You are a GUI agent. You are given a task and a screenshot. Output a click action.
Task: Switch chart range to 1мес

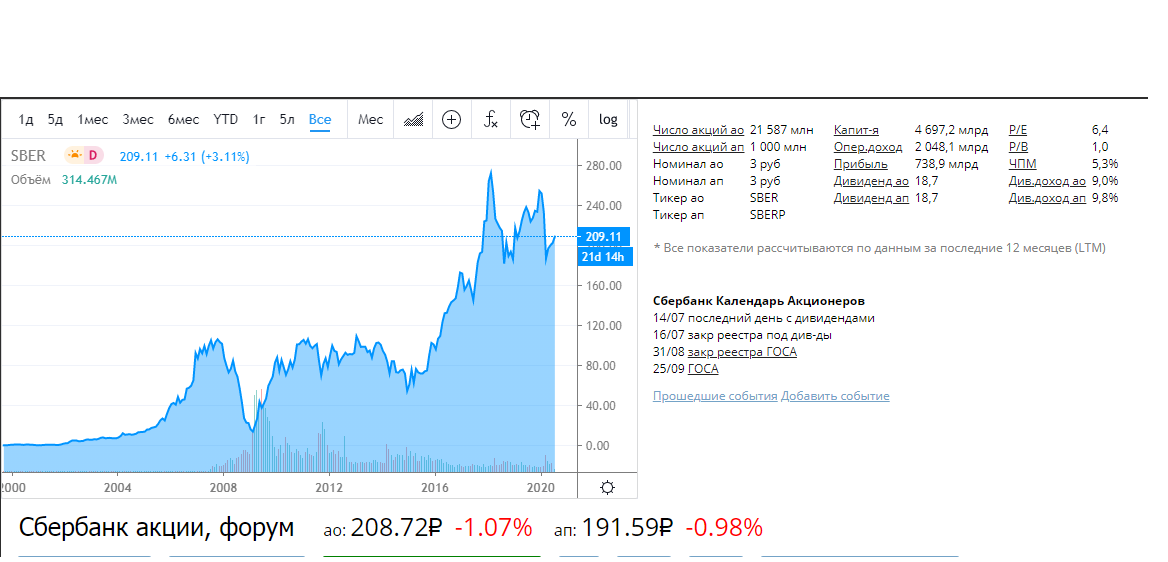tap(93, 119)
